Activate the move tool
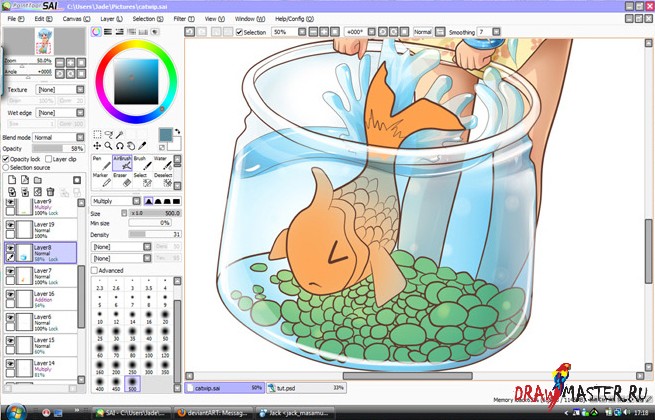The height and width of the screenshot is (420, 655). [x=97, y=145]
